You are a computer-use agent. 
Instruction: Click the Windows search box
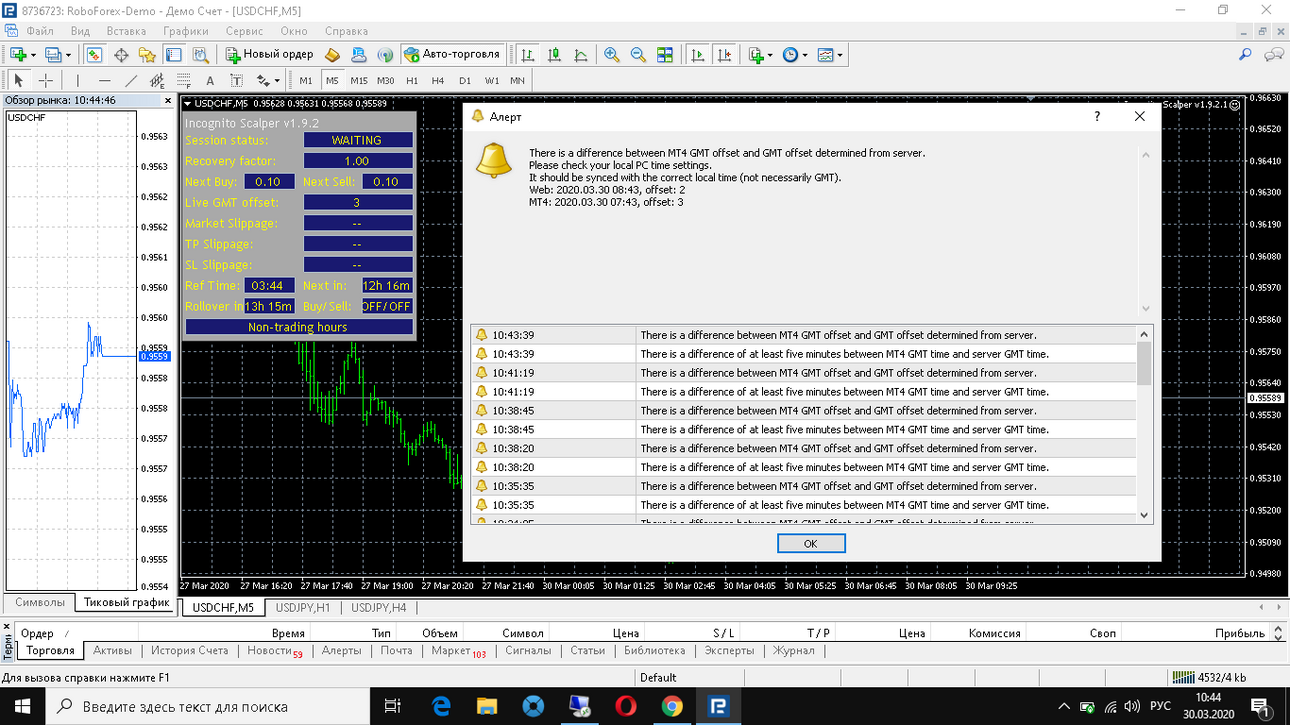(209, 706)
